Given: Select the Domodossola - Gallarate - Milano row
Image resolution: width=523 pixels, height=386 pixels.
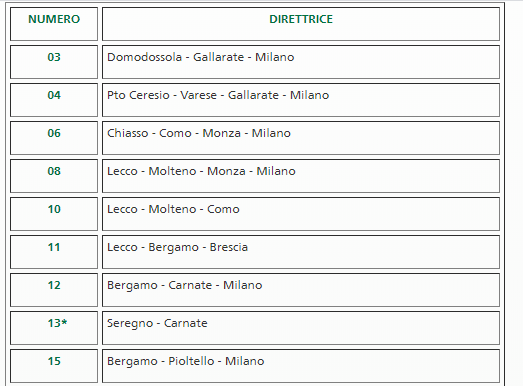Looking at the screenshot, I should click(301, 62).
